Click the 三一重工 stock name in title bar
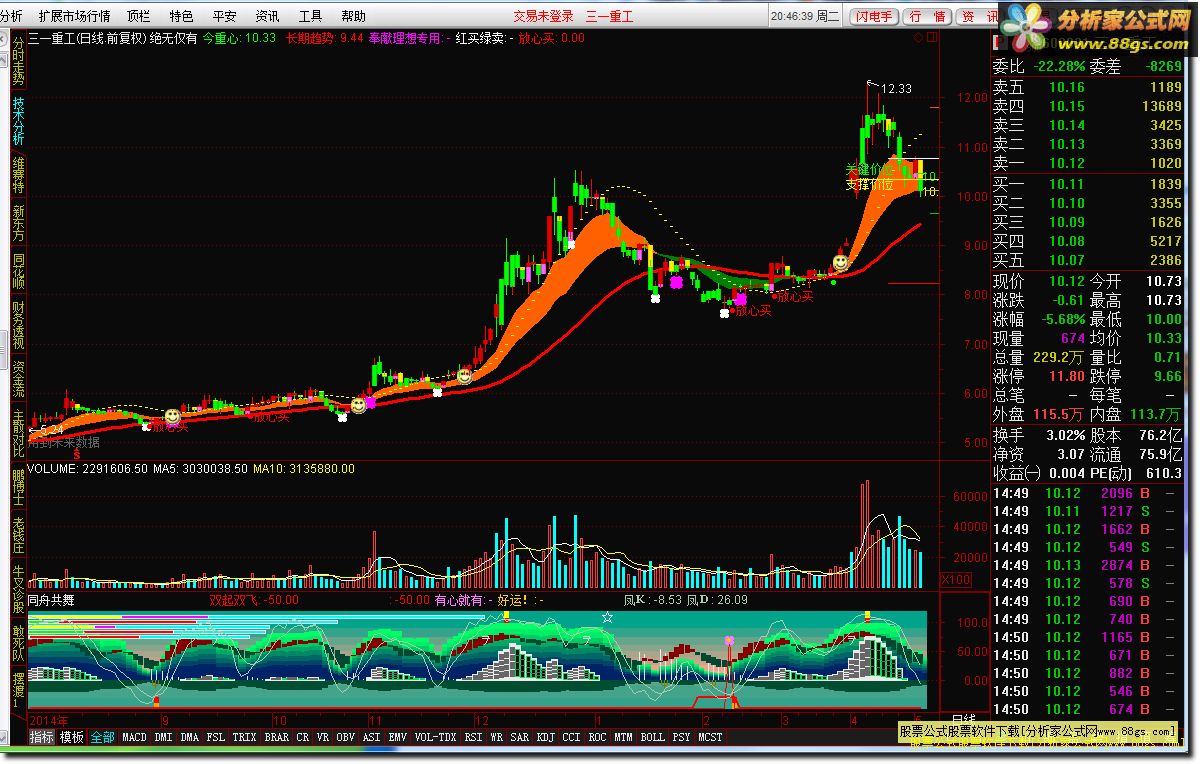This screenshot has height=764, width=1200. [x=609, y=16]
